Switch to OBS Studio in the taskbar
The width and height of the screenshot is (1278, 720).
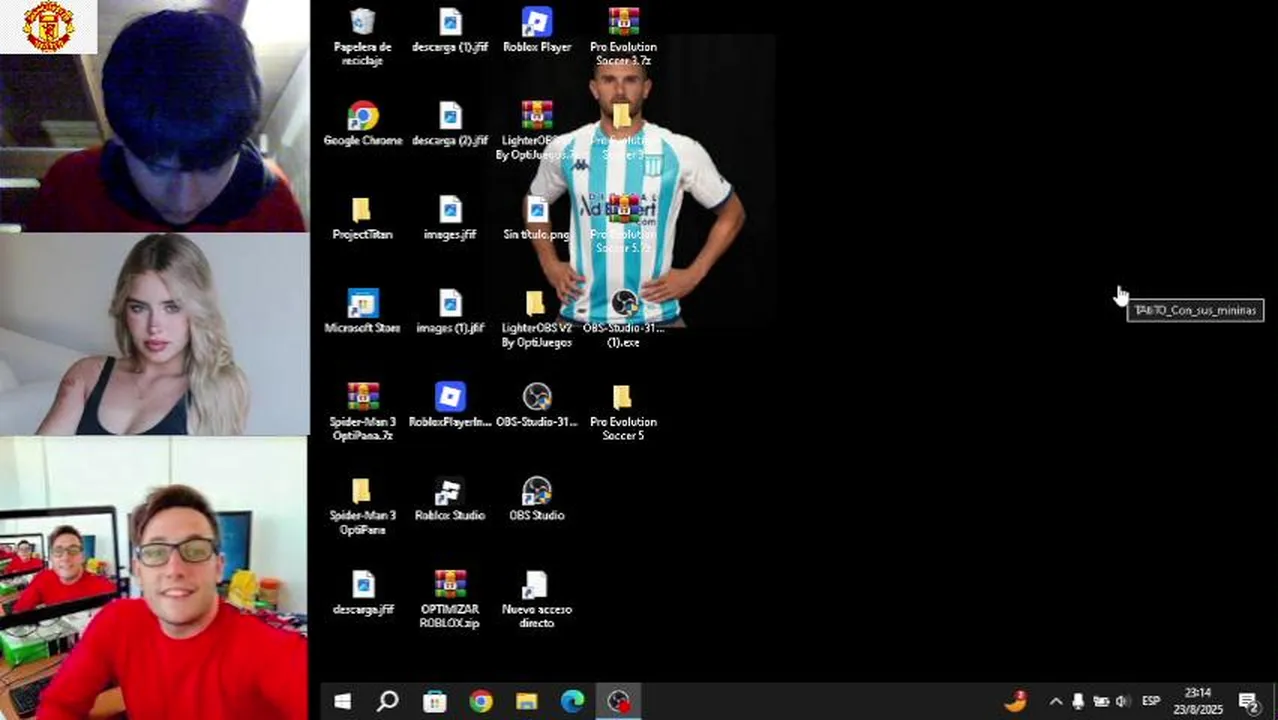(x=619, y=702)
